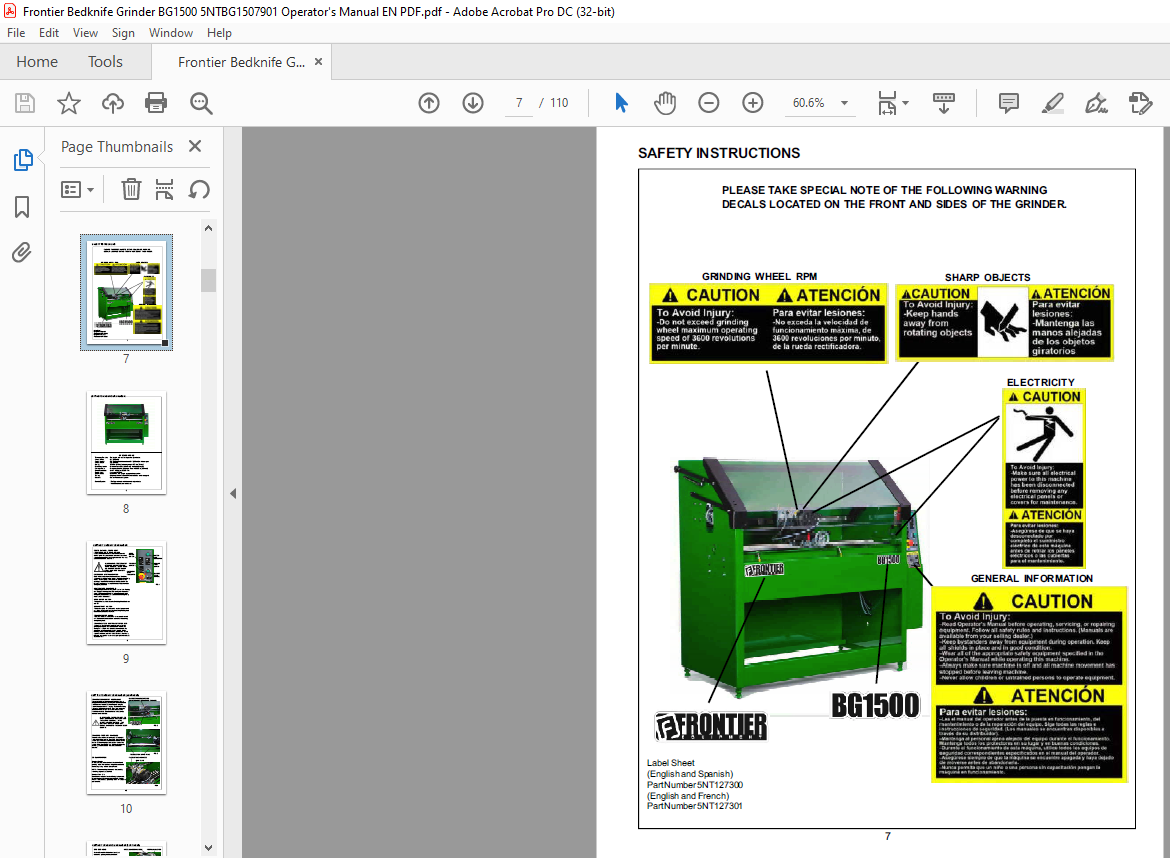This screenshot has width=1170, height=858.
Task: Click the ELECTRICITY label text
Action: tap(1040, 382)
